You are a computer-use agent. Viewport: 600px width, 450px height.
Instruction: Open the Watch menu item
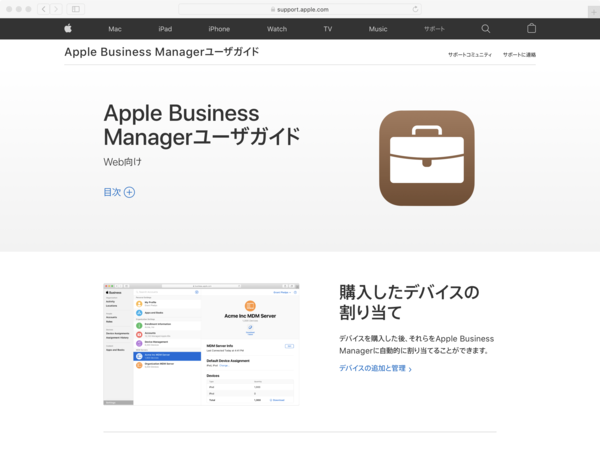277,29
